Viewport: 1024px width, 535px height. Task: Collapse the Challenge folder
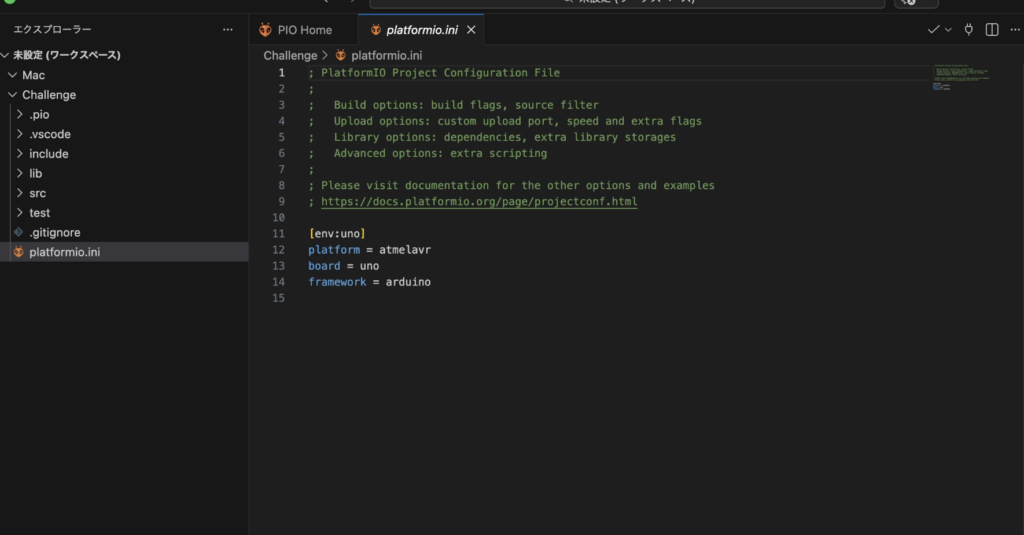coord(48,95)
